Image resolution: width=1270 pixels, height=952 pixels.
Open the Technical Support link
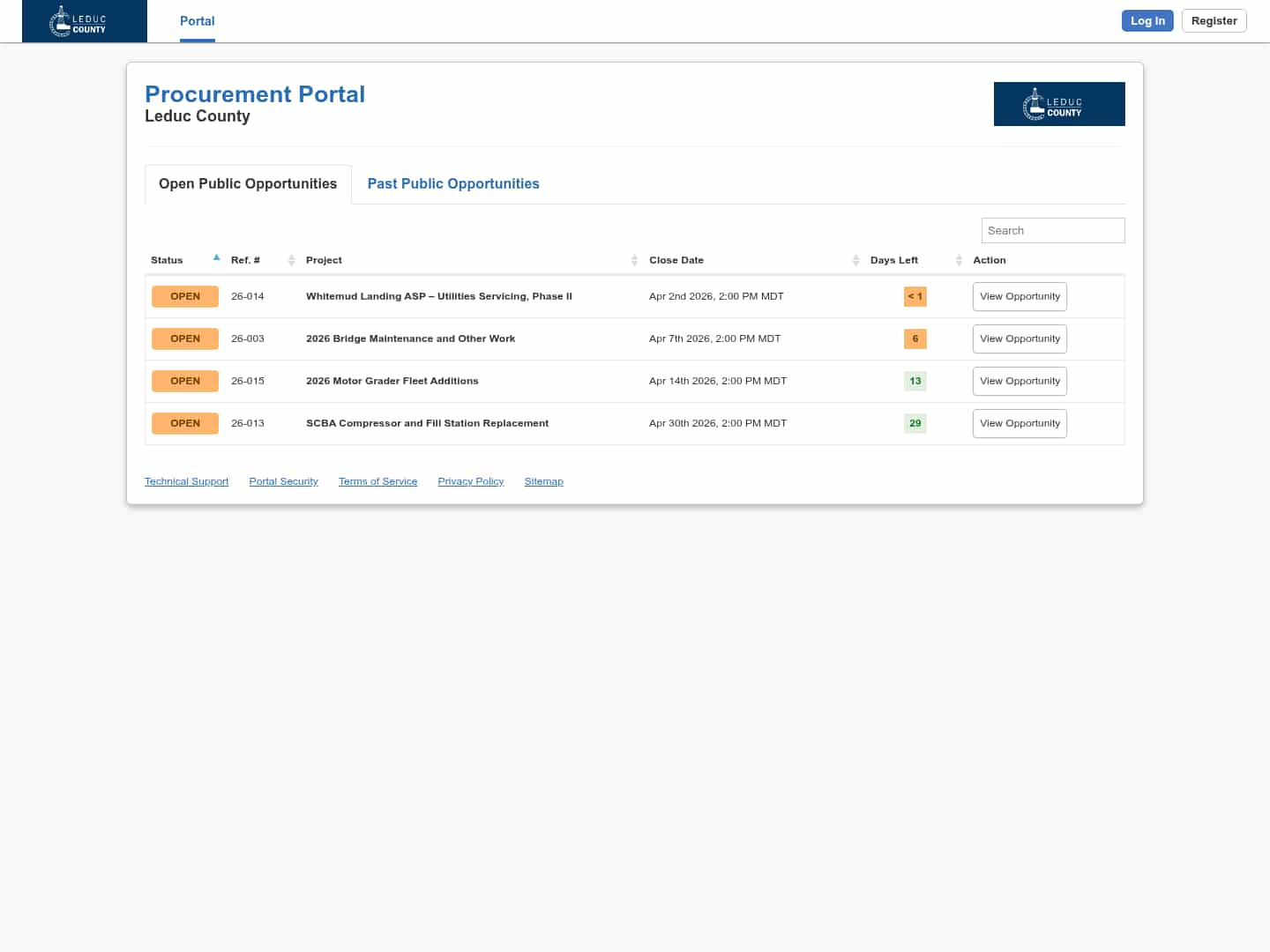(x=186, y=481)
